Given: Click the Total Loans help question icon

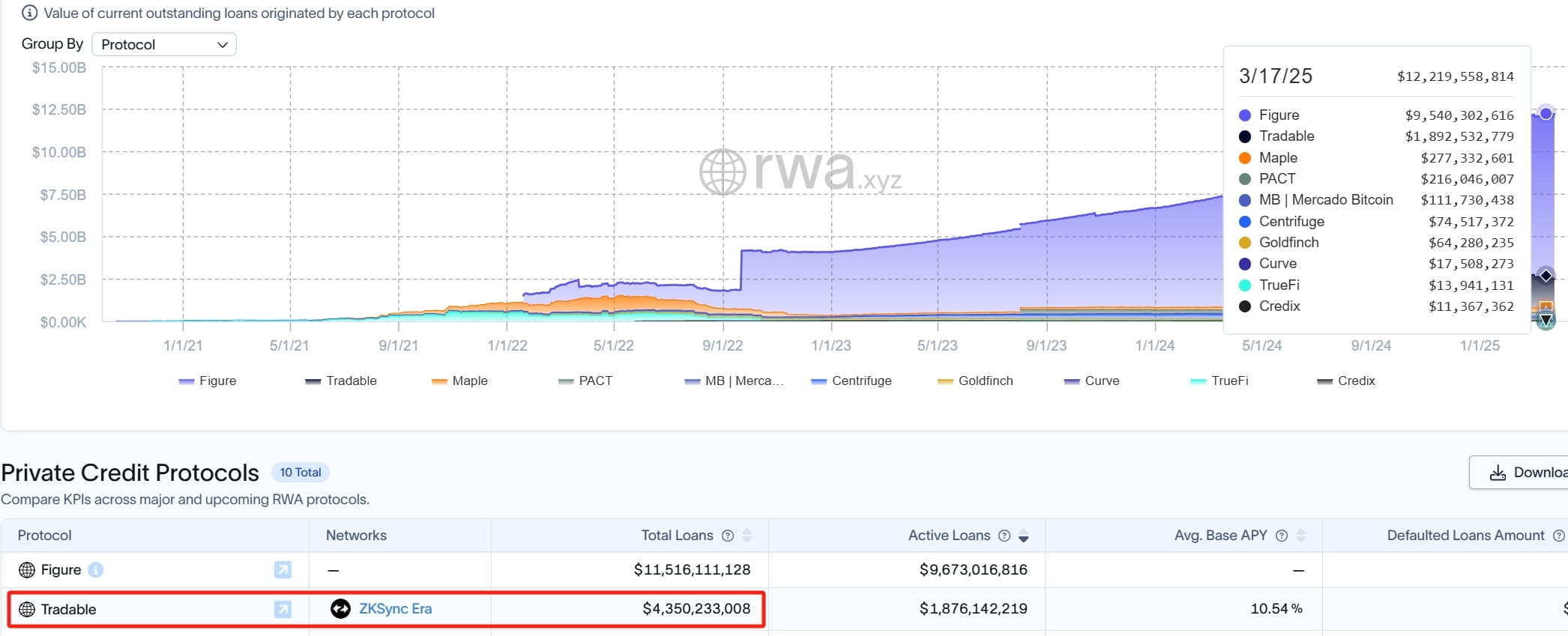Looking at the screenshot, I should coord(727,536).
